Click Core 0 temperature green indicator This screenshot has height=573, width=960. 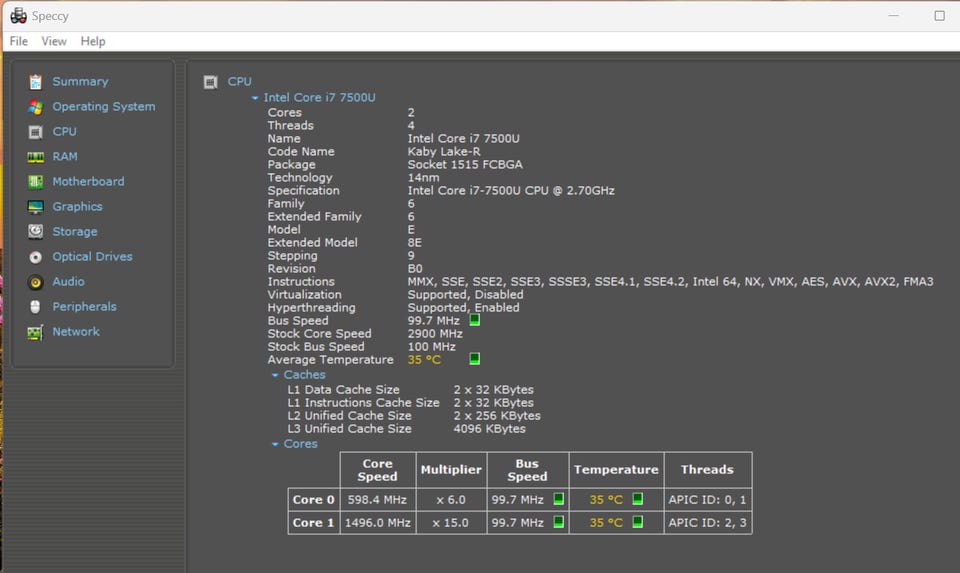[x=637, y=499]
